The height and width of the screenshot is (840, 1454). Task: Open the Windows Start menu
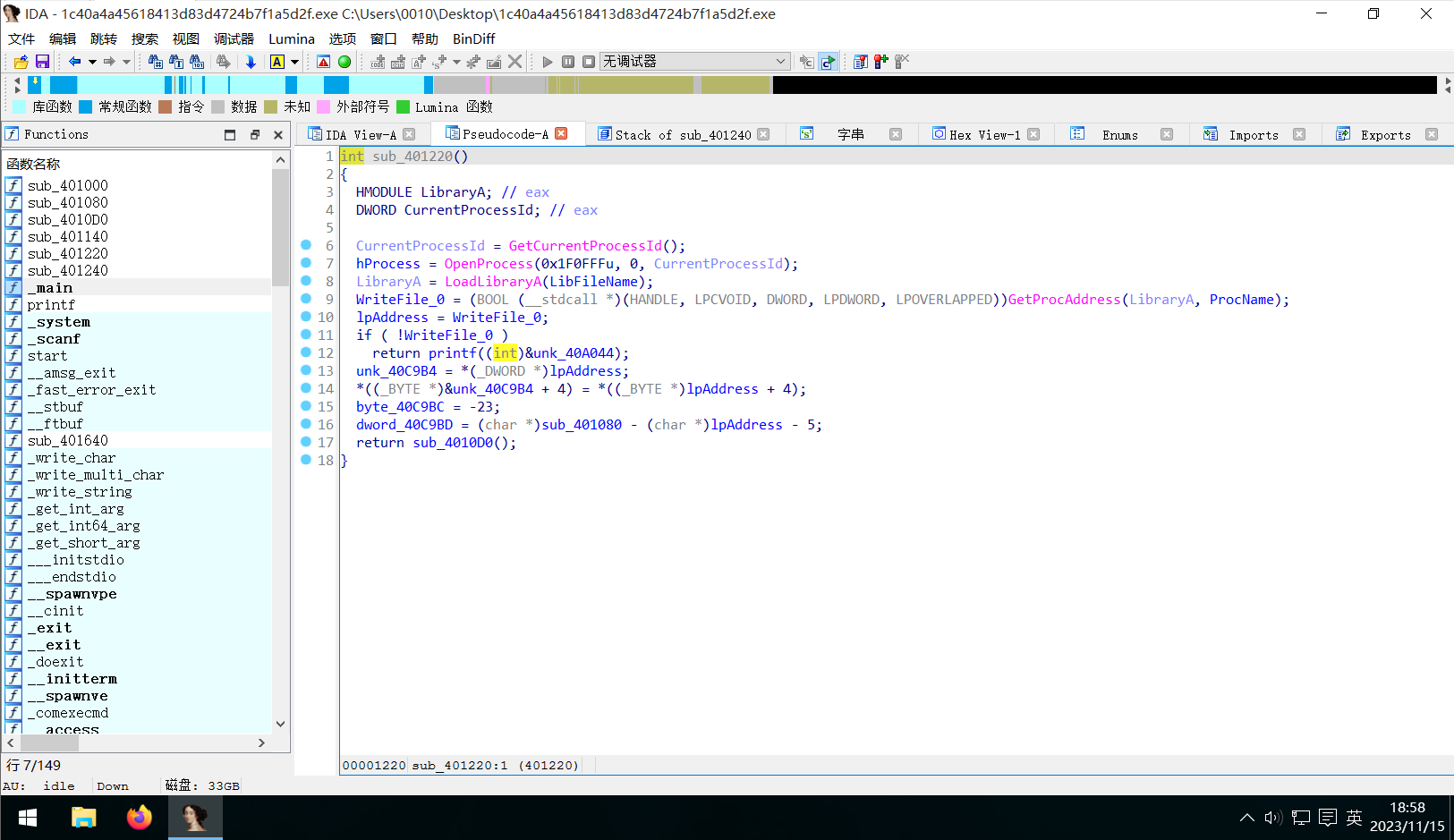point(28,818)
